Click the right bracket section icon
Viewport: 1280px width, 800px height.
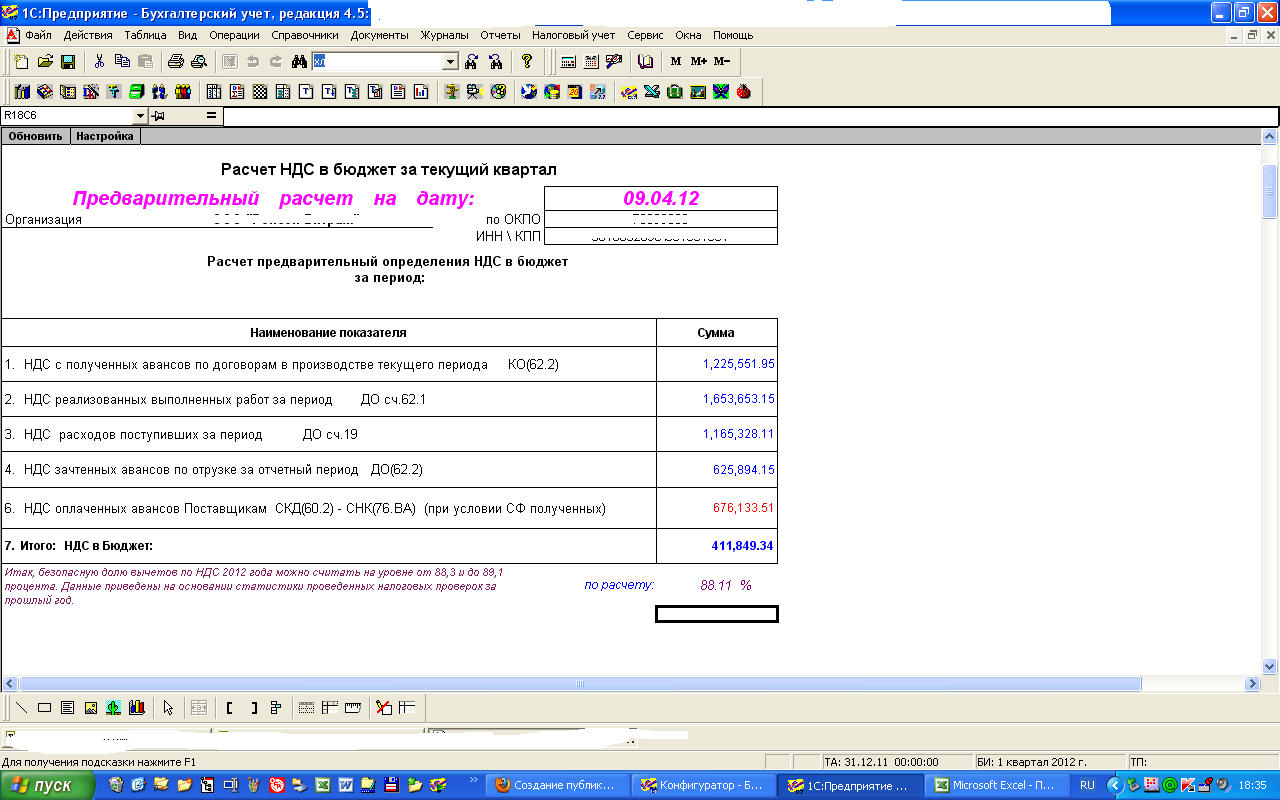[x=253, y=708]
